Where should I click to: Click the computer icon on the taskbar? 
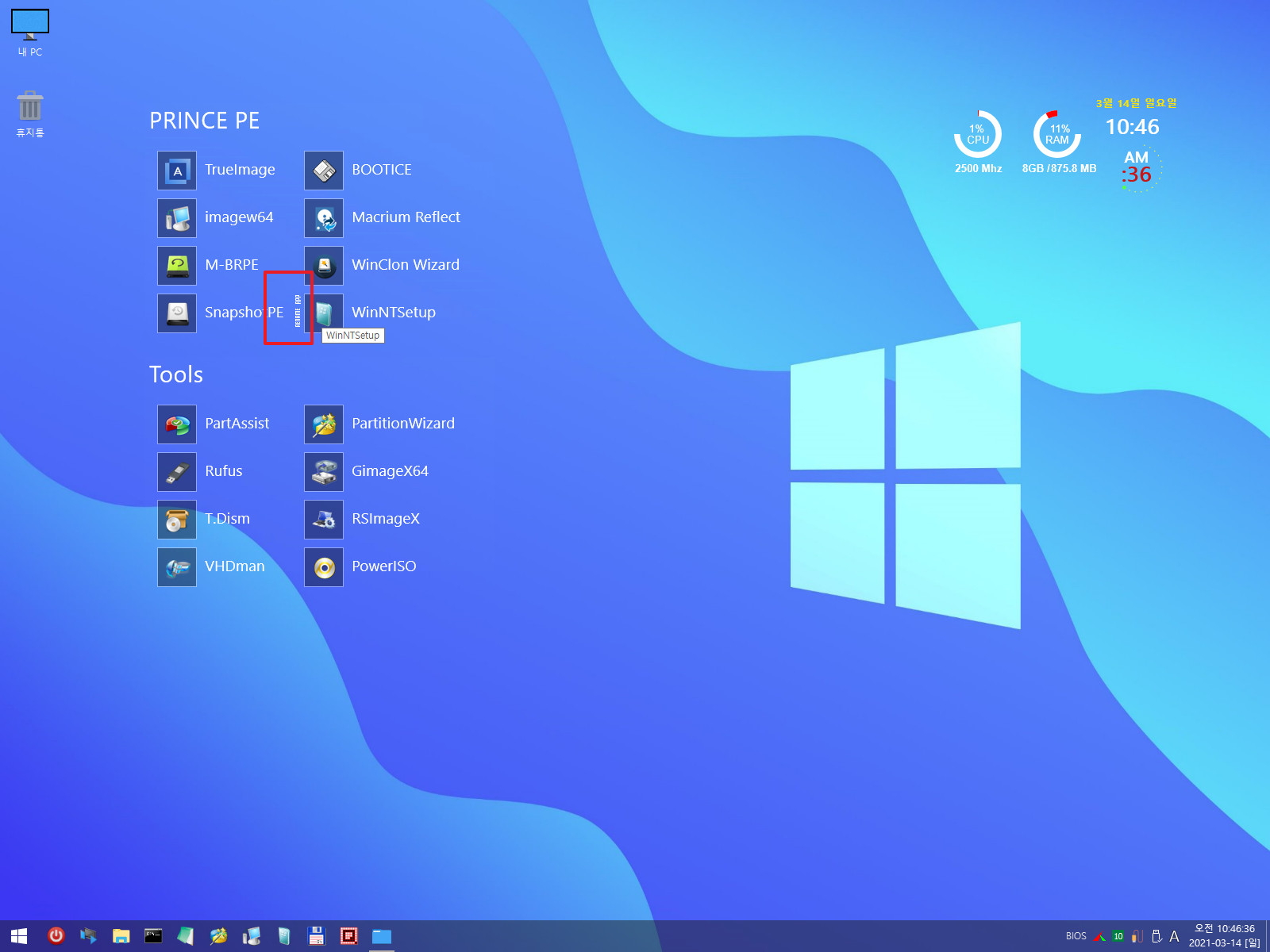click(x=251, y=936)
